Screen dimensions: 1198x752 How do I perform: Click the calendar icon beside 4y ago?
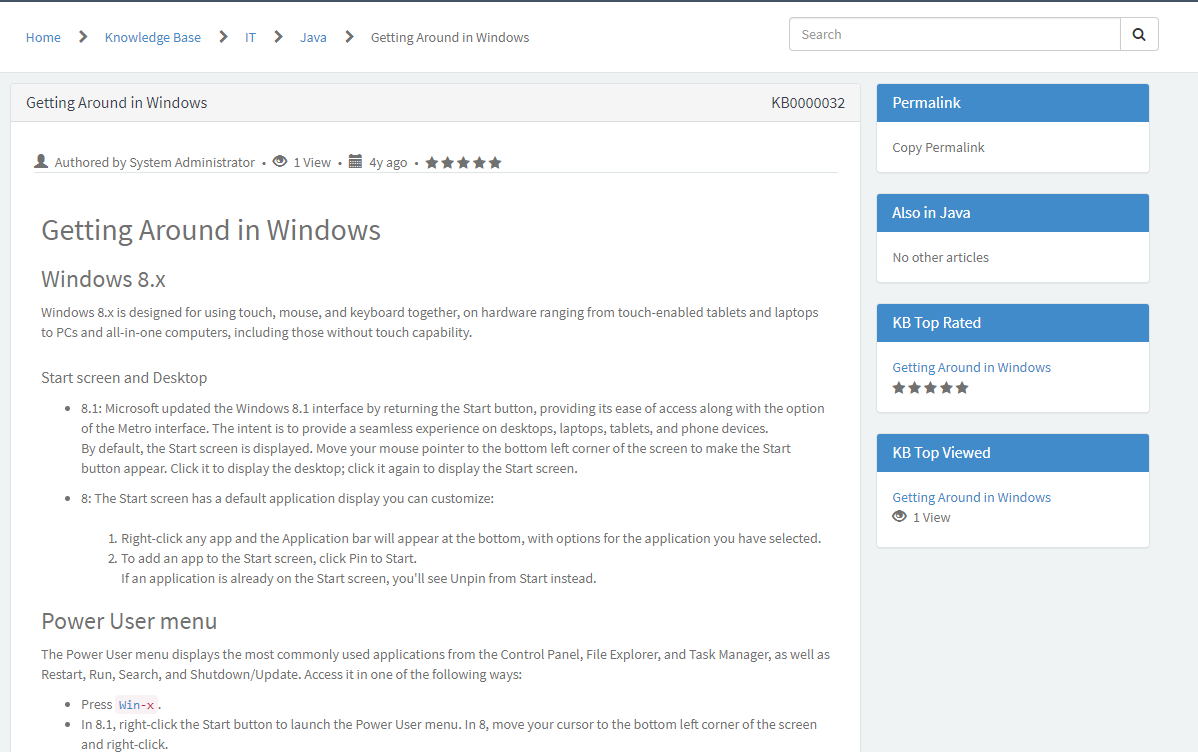pos(355,161)
